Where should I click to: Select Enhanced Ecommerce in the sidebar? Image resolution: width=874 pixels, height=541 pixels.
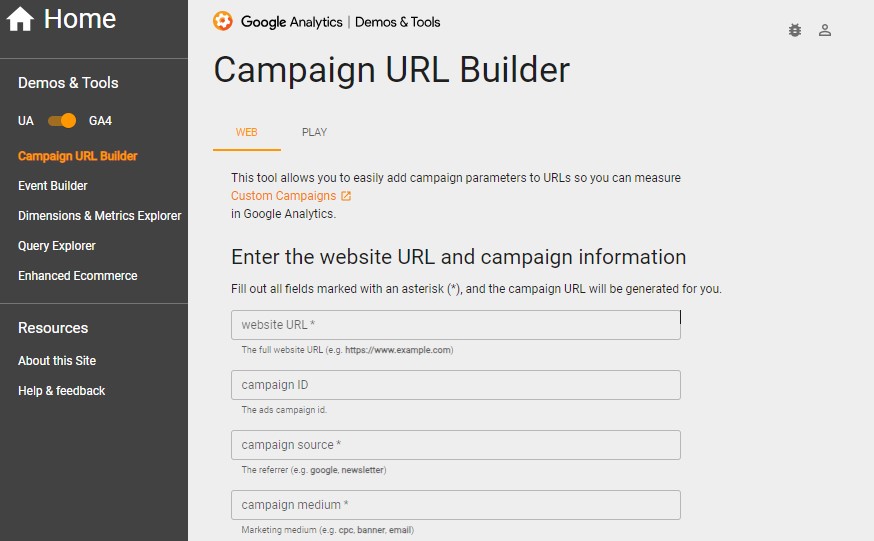pyautogui.click(x=77, y=276)
